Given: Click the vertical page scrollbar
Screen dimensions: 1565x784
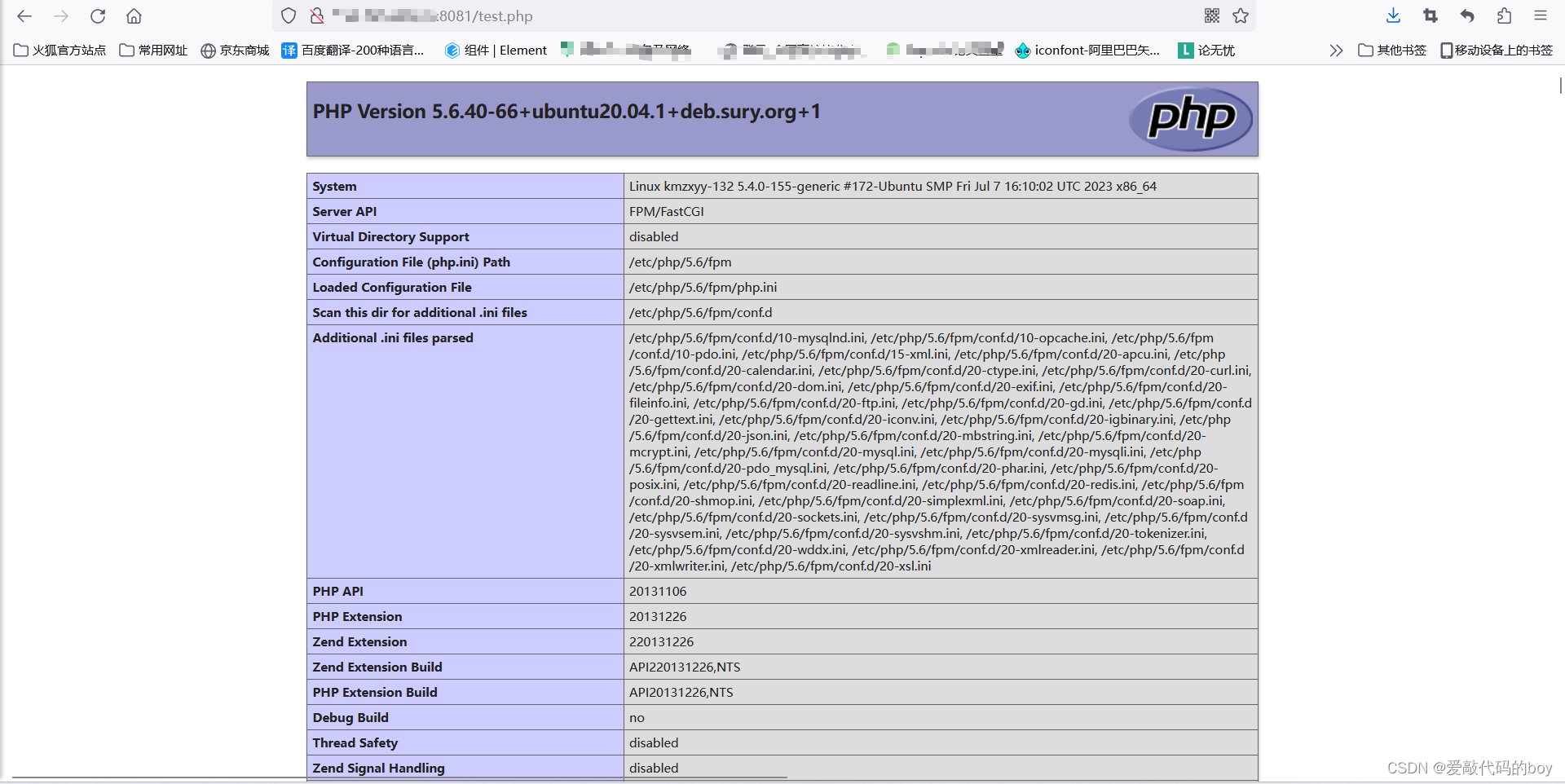Looking at the screenshot, I should [x=1559, y=86].
